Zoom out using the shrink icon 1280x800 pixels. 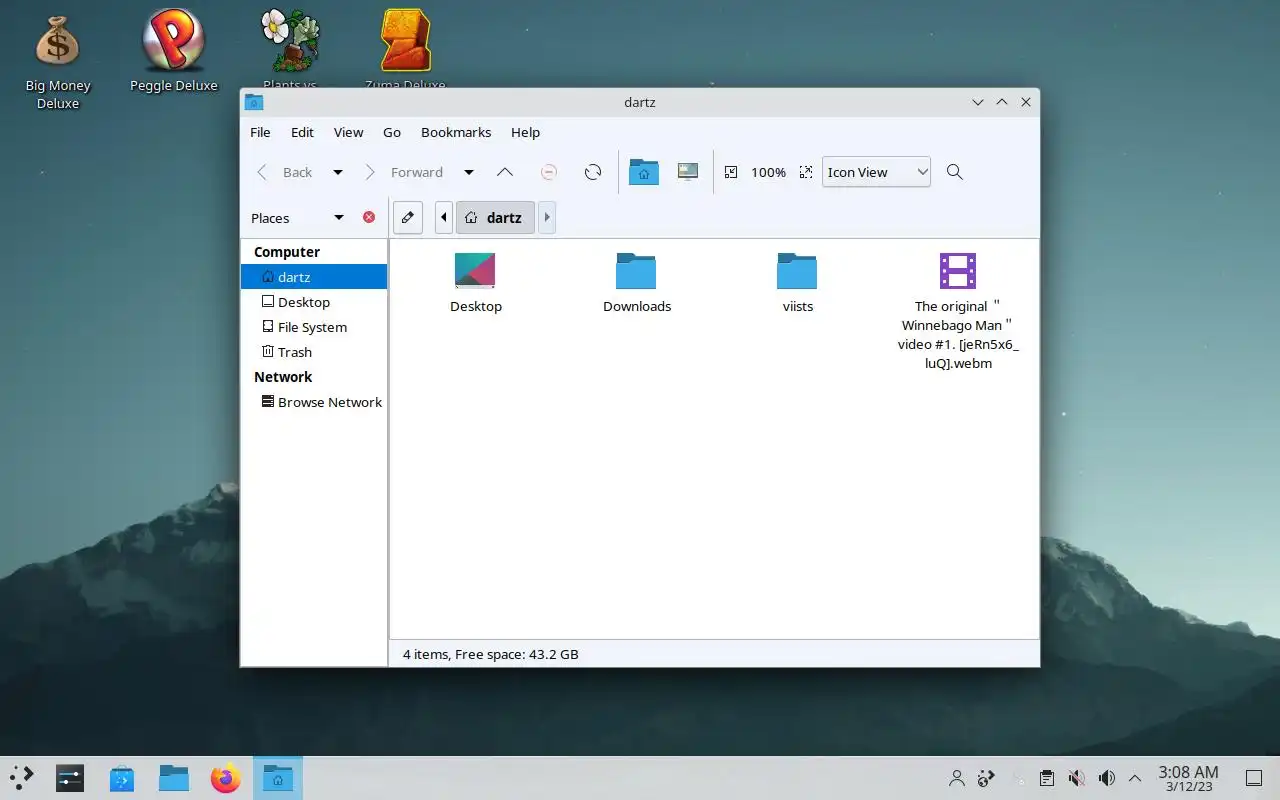[x=731, y=172]
